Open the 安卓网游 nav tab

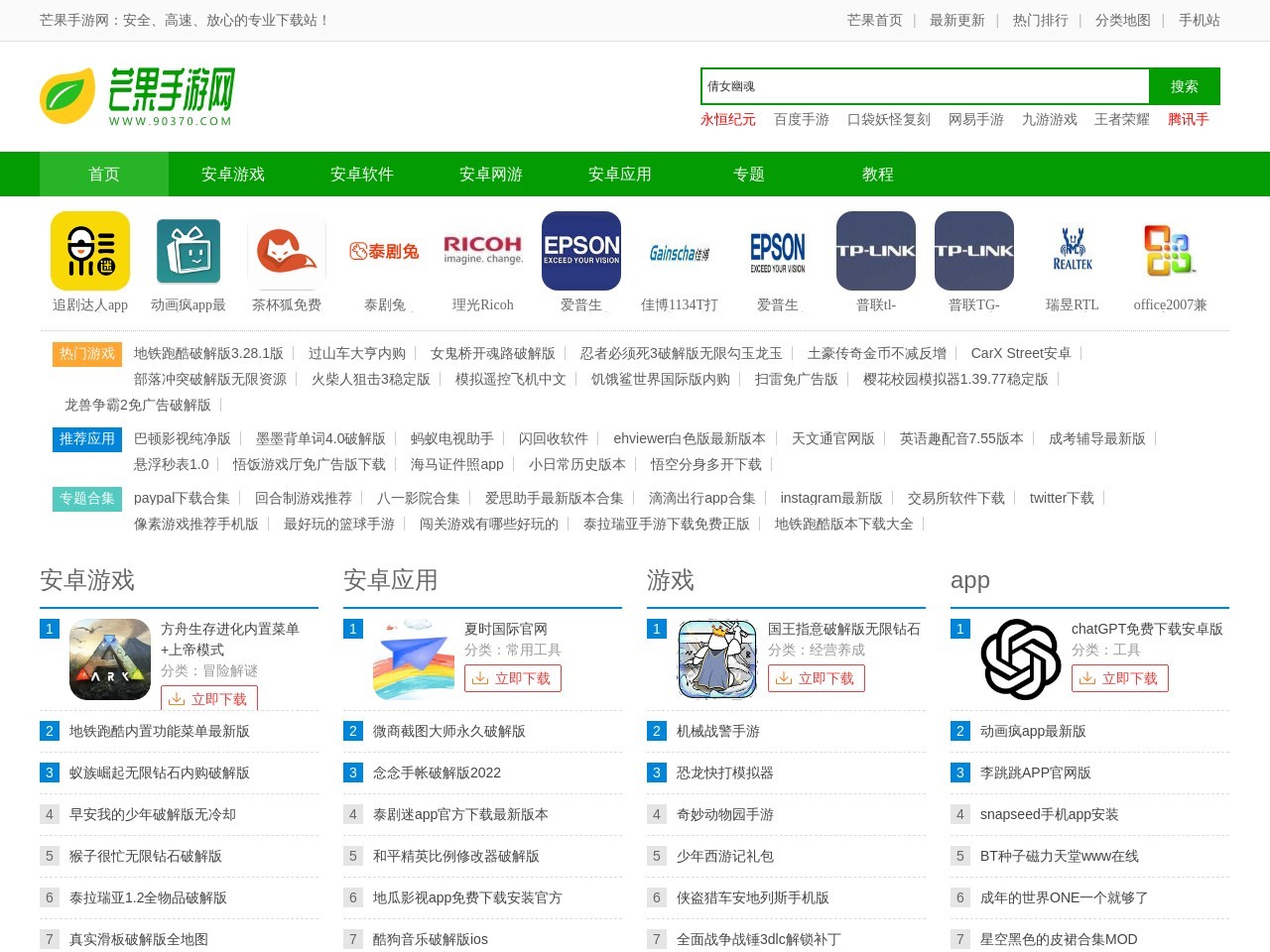point(491,174)
